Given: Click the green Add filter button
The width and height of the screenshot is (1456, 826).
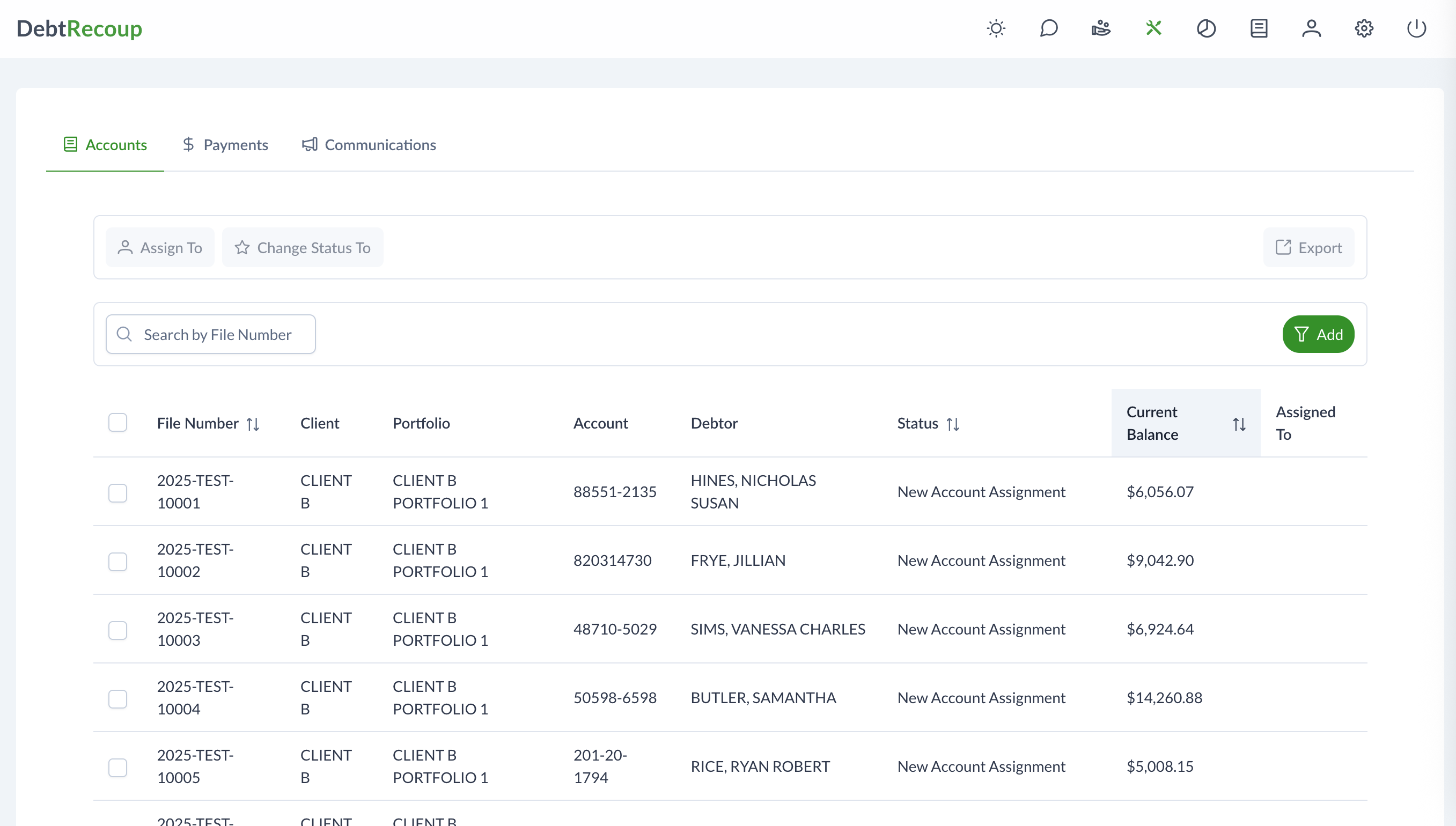Looking at the screenshot, I should (1318, 334).
